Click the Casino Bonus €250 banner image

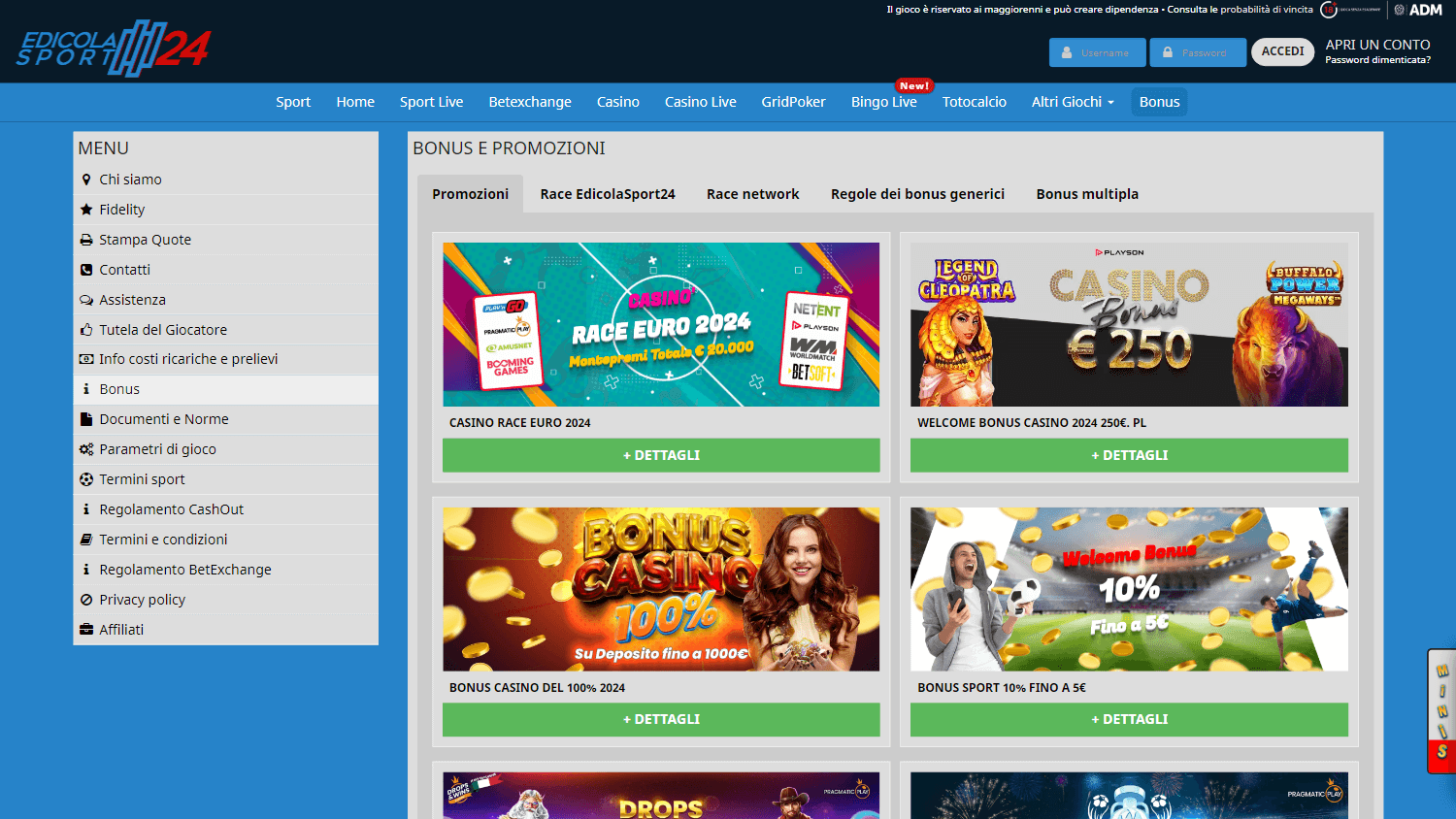[x=1129, y=324]
